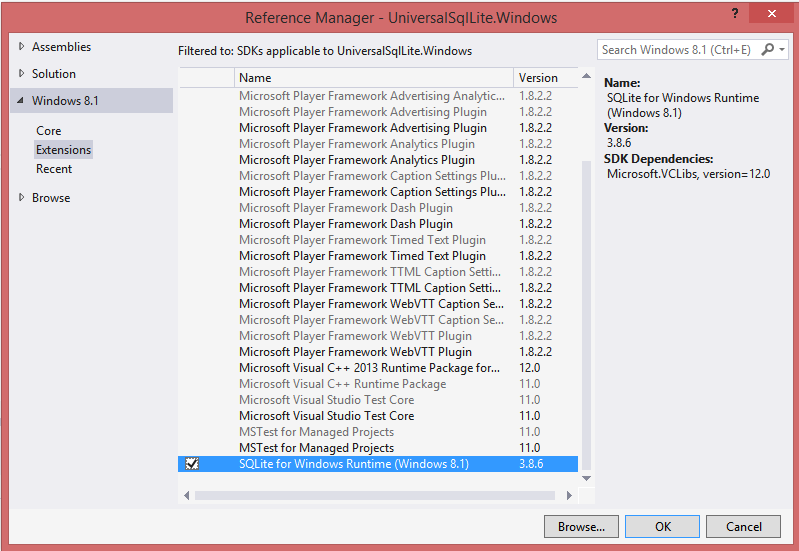Expand the Assemblies tree node arrow

pos(21,46)
